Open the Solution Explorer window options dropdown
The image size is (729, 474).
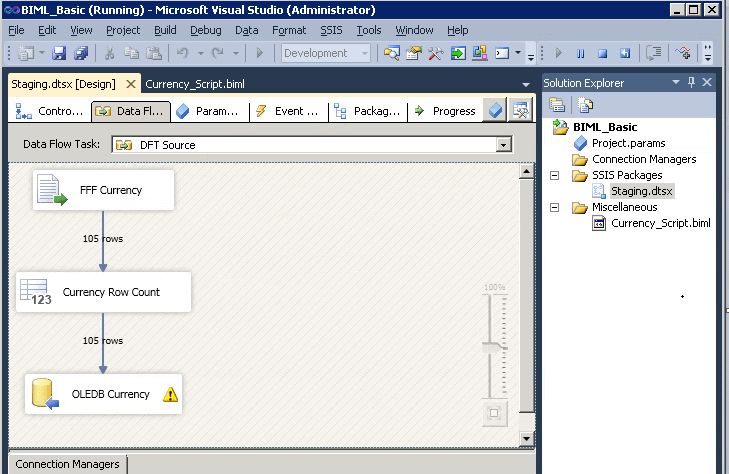click(676, 82)
